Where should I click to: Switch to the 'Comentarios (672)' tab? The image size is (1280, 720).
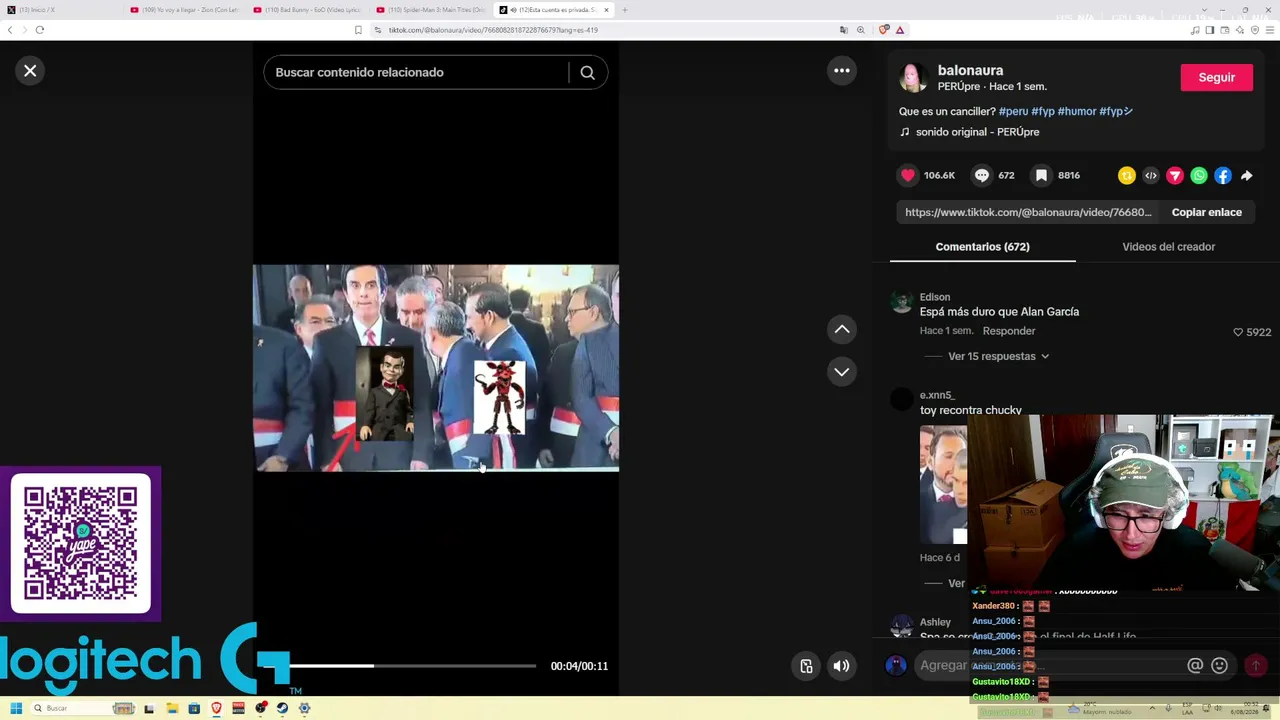(982, 246)
